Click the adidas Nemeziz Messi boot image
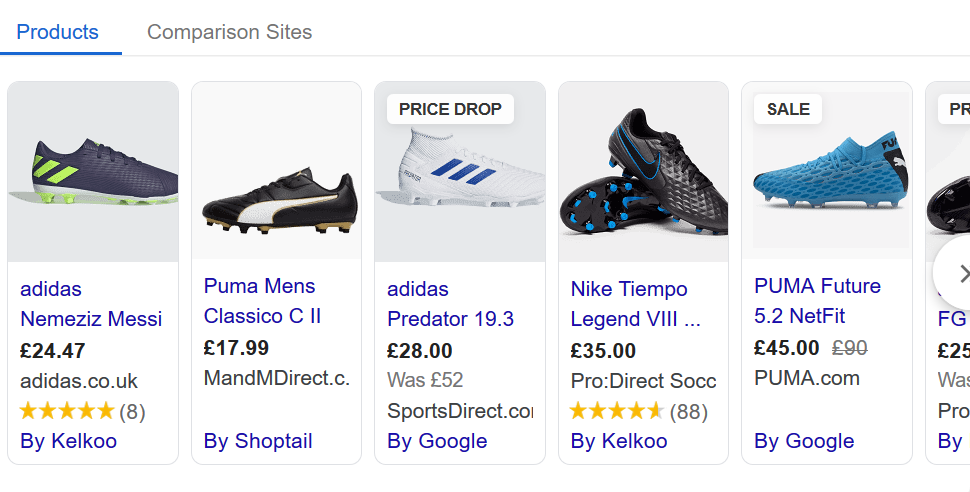 tap(93, 172)
